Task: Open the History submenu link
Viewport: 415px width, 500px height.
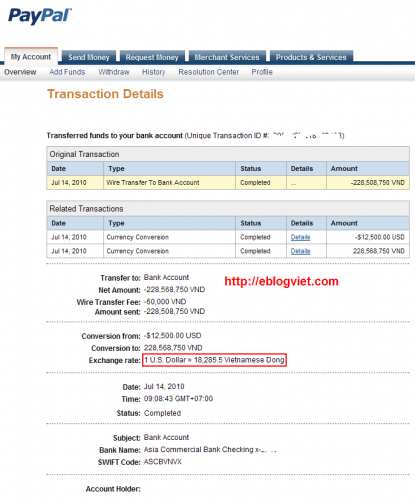Action: pyautogui.click(x=154, y=72)
